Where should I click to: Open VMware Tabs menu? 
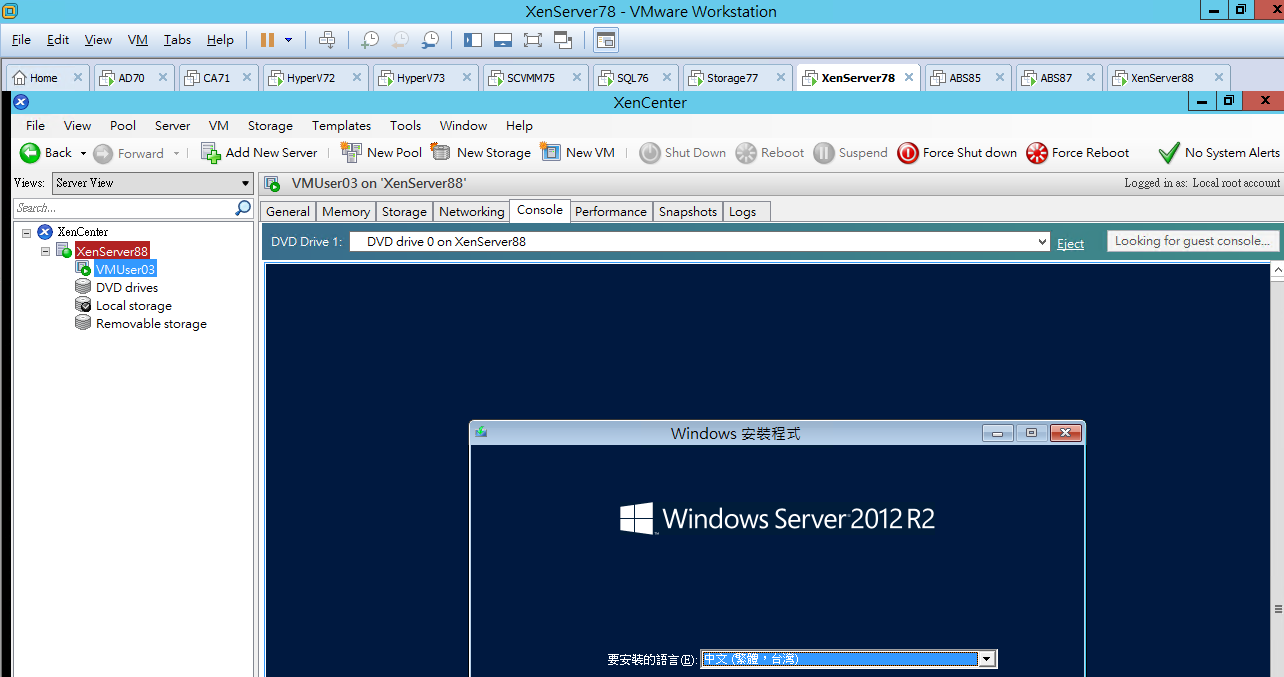click(x=177, y=40)
